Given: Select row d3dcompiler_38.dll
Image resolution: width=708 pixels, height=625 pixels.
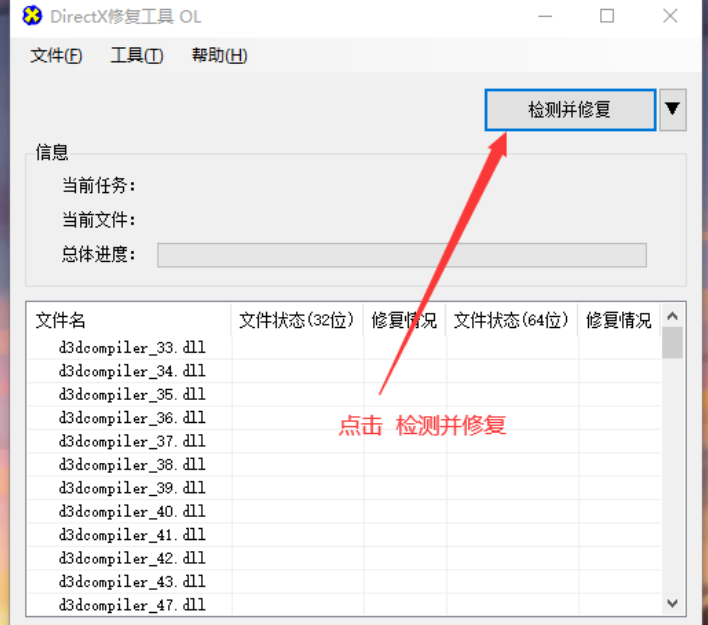Looking at the screenshot, I should [x=344, y=465].
